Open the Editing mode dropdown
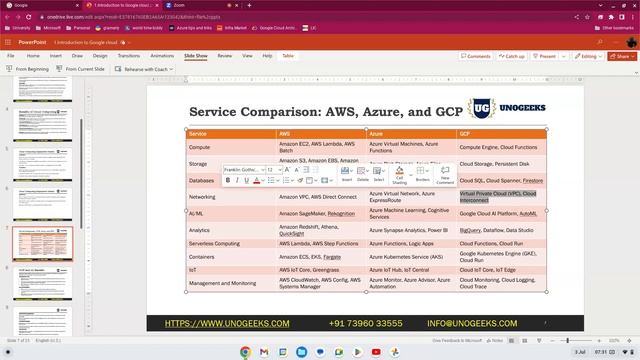 588,56
